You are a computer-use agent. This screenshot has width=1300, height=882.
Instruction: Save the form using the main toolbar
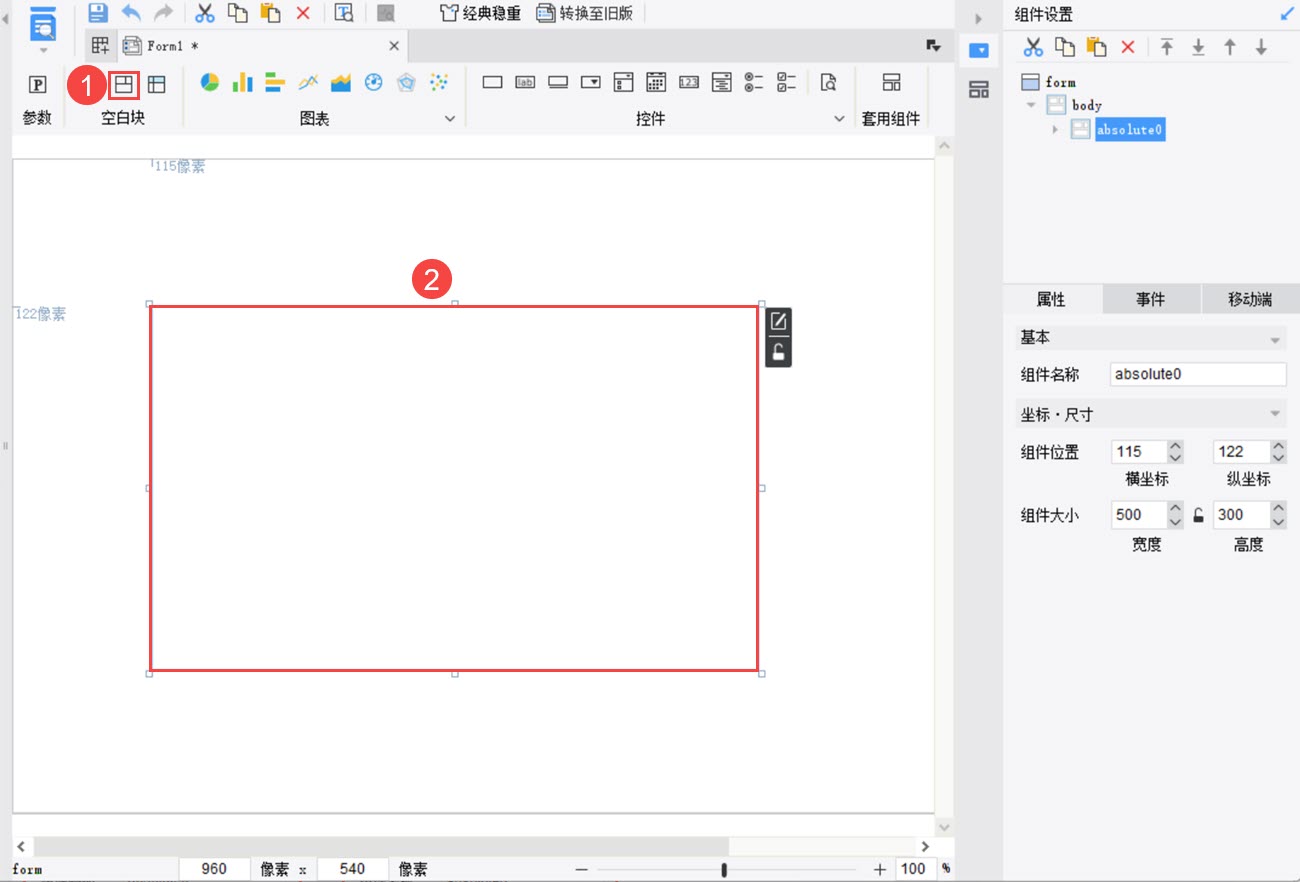point(97,13)
